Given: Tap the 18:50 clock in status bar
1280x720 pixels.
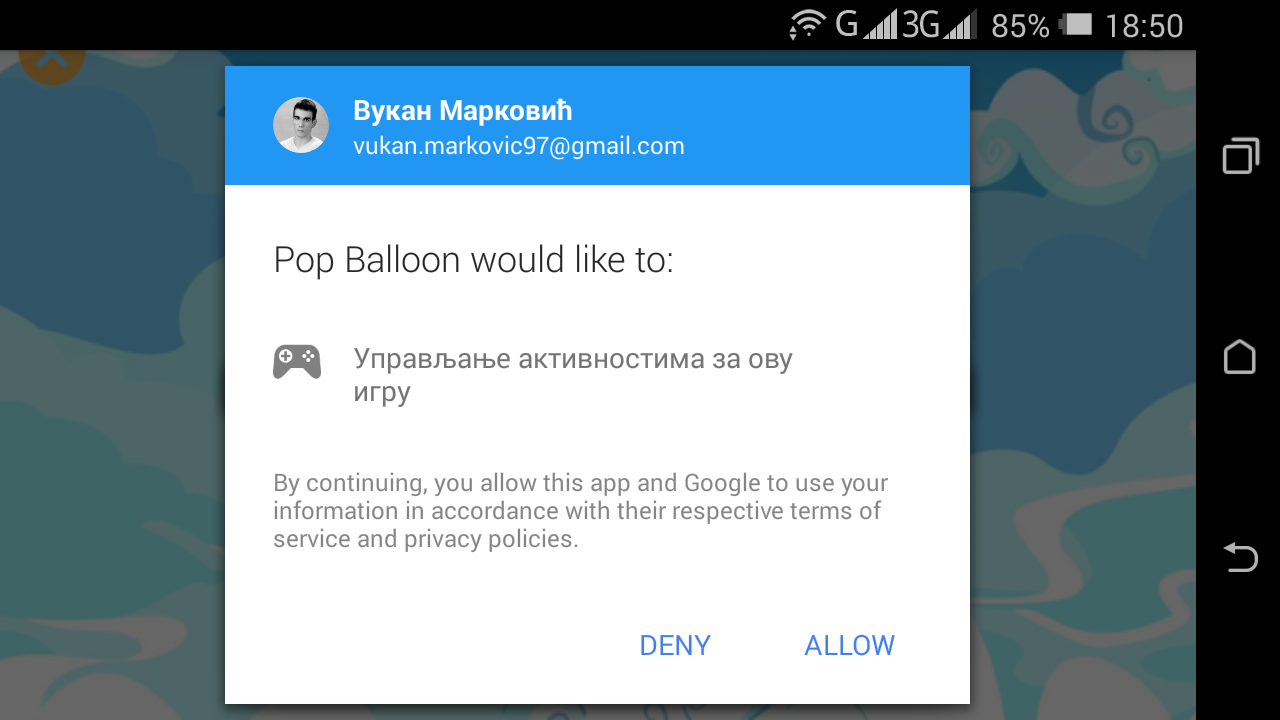Looking at the screenshot, I should [1144, 25].
